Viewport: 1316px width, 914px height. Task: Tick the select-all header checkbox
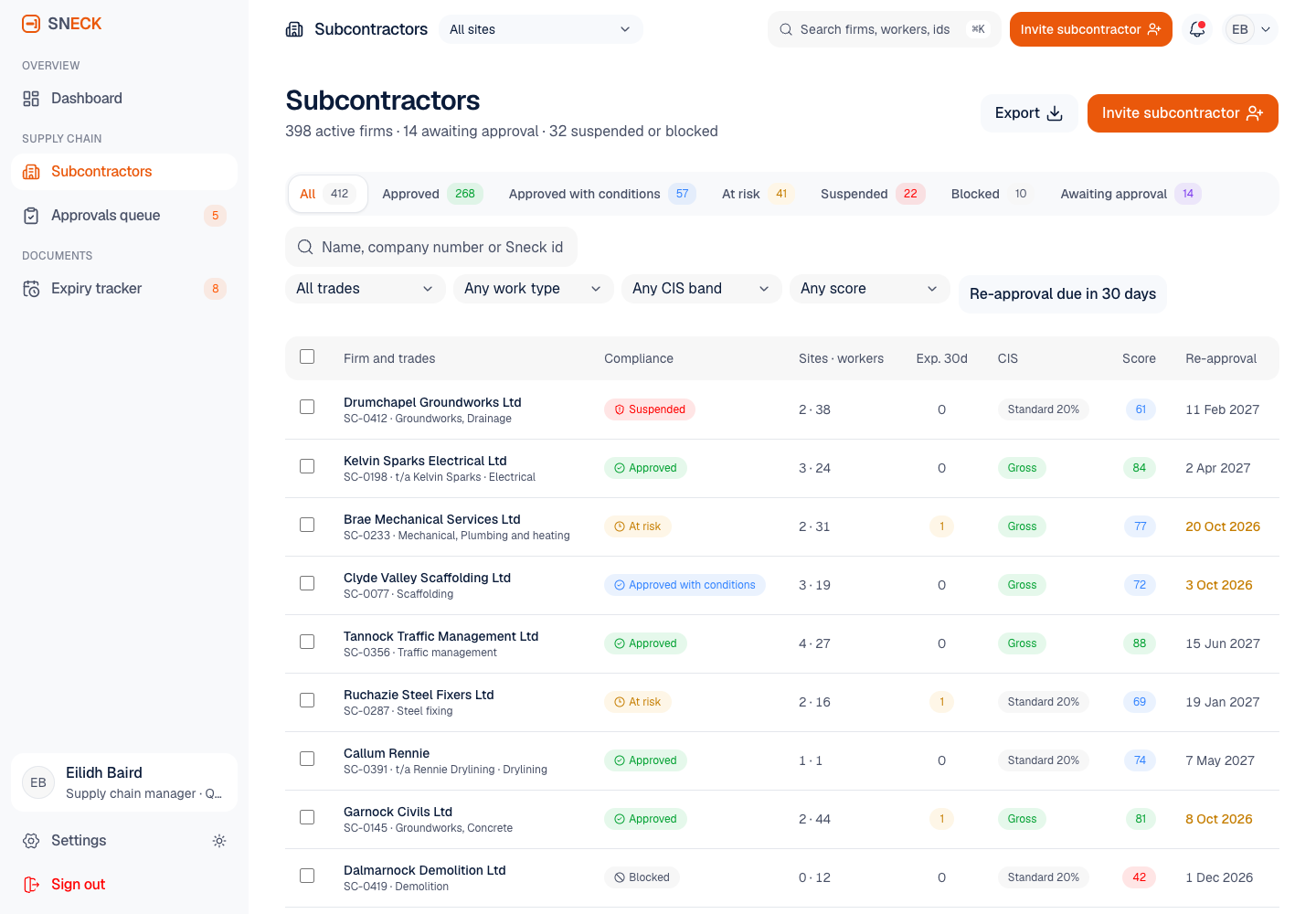click(307, 356)
